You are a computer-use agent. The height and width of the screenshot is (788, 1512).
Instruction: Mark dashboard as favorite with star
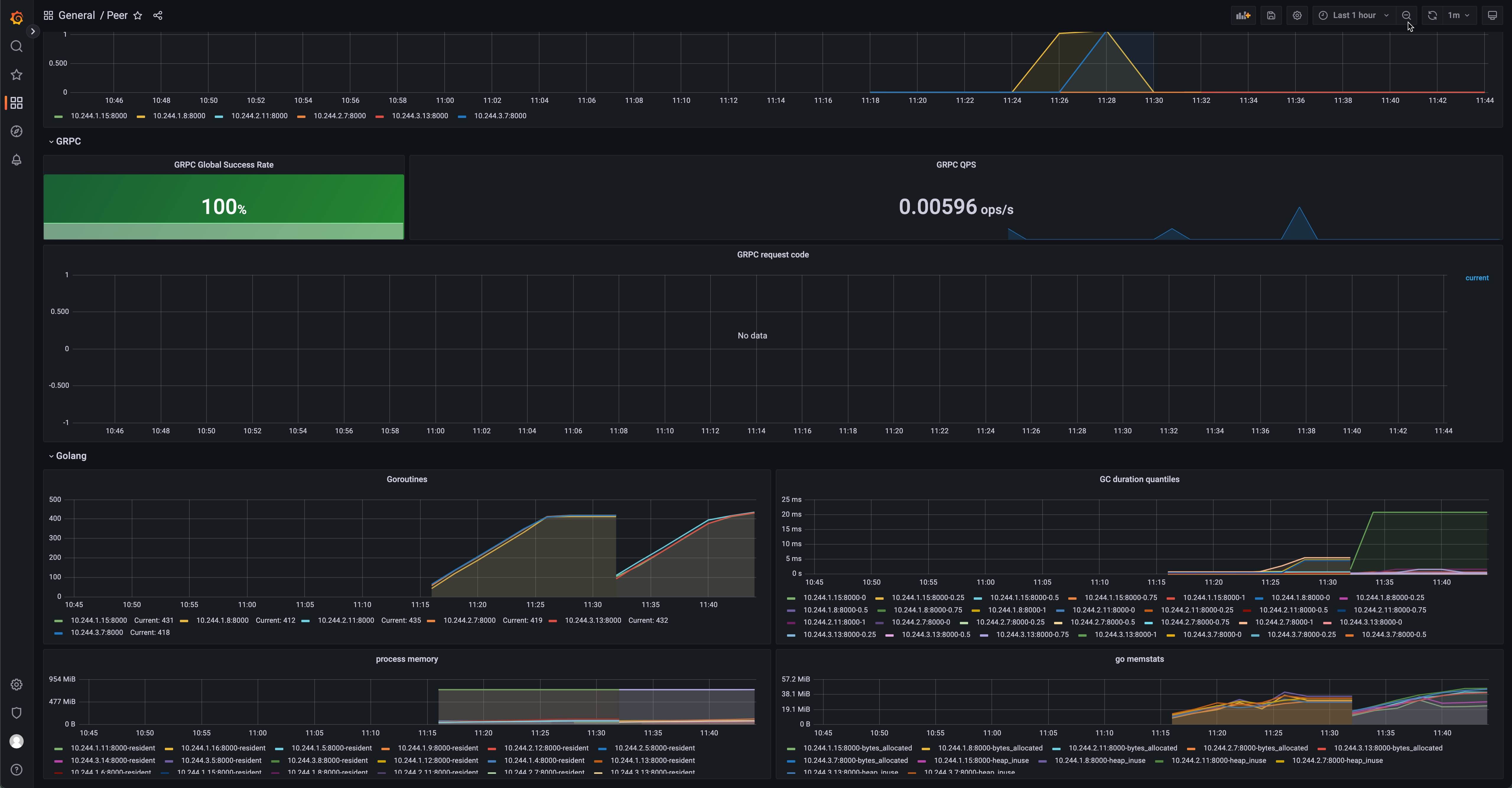point(138,16)
